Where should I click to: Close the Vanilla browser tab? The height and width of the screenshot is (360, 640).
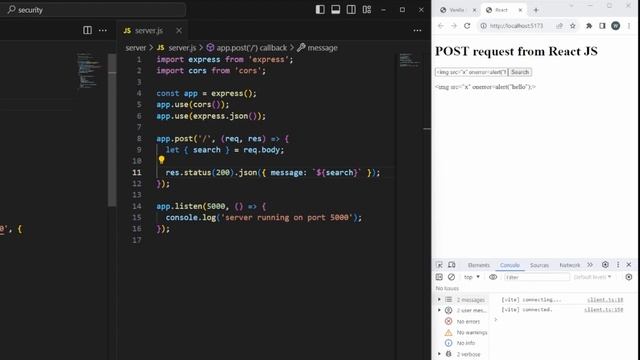tap(474, 10)
